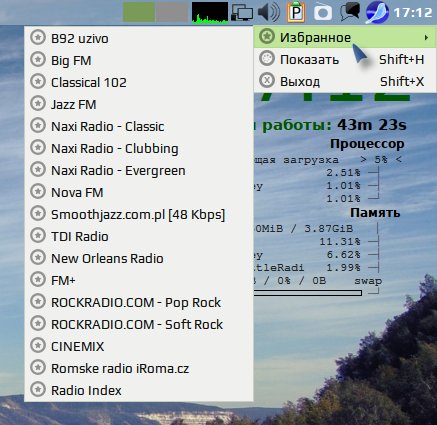Pick Naxi Radio - Clubbing
The width and height of the screenshot is (437, 425).
(139, 148)
